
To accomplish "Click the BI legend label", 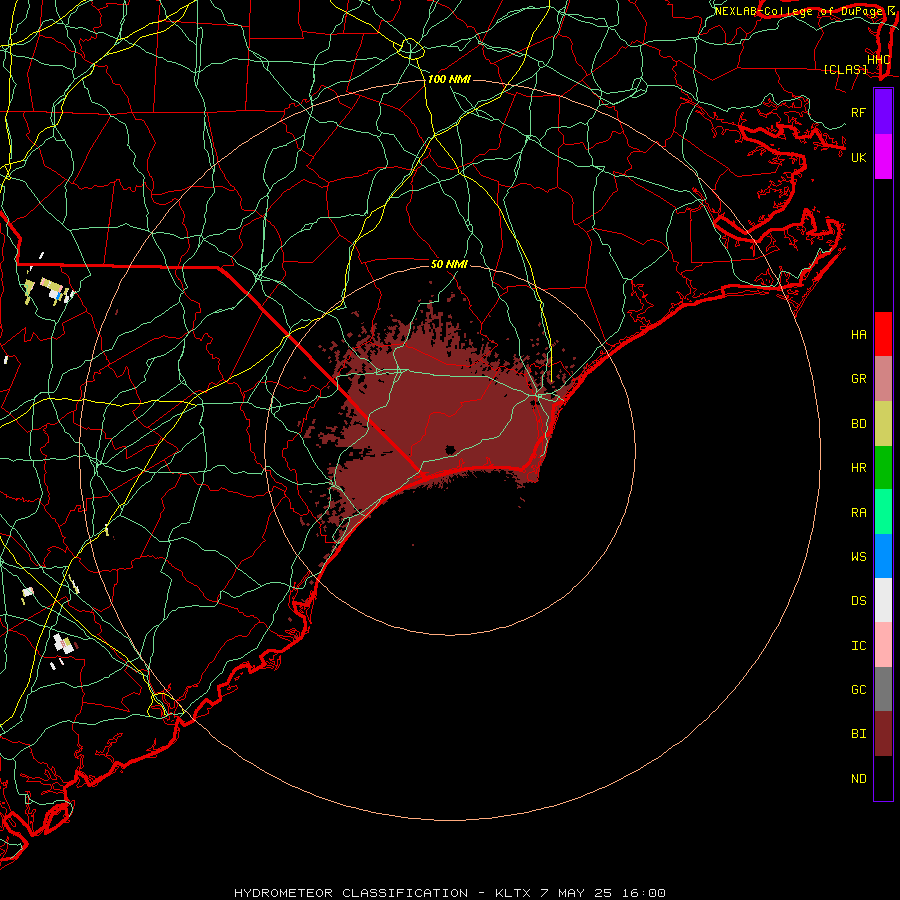I will click(858, 734).
